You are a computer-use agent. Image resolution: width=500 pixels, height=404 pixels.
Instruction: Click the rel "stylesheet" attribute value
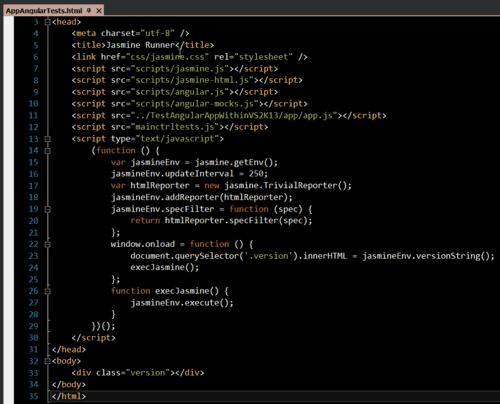[263, 57]
